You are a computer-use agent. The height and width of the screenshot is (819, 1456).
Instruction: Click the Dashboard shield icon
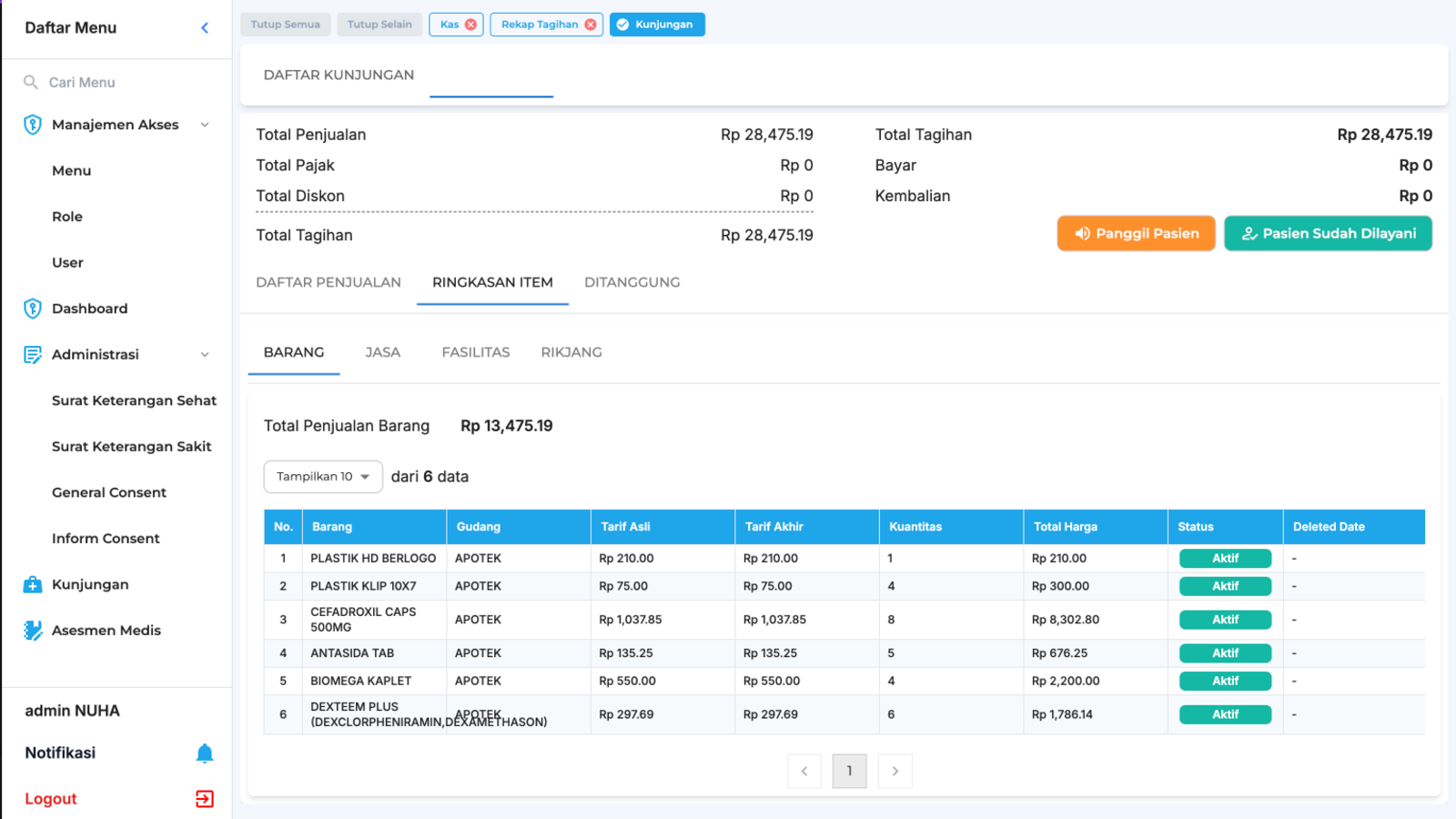(x=33, y=308)
